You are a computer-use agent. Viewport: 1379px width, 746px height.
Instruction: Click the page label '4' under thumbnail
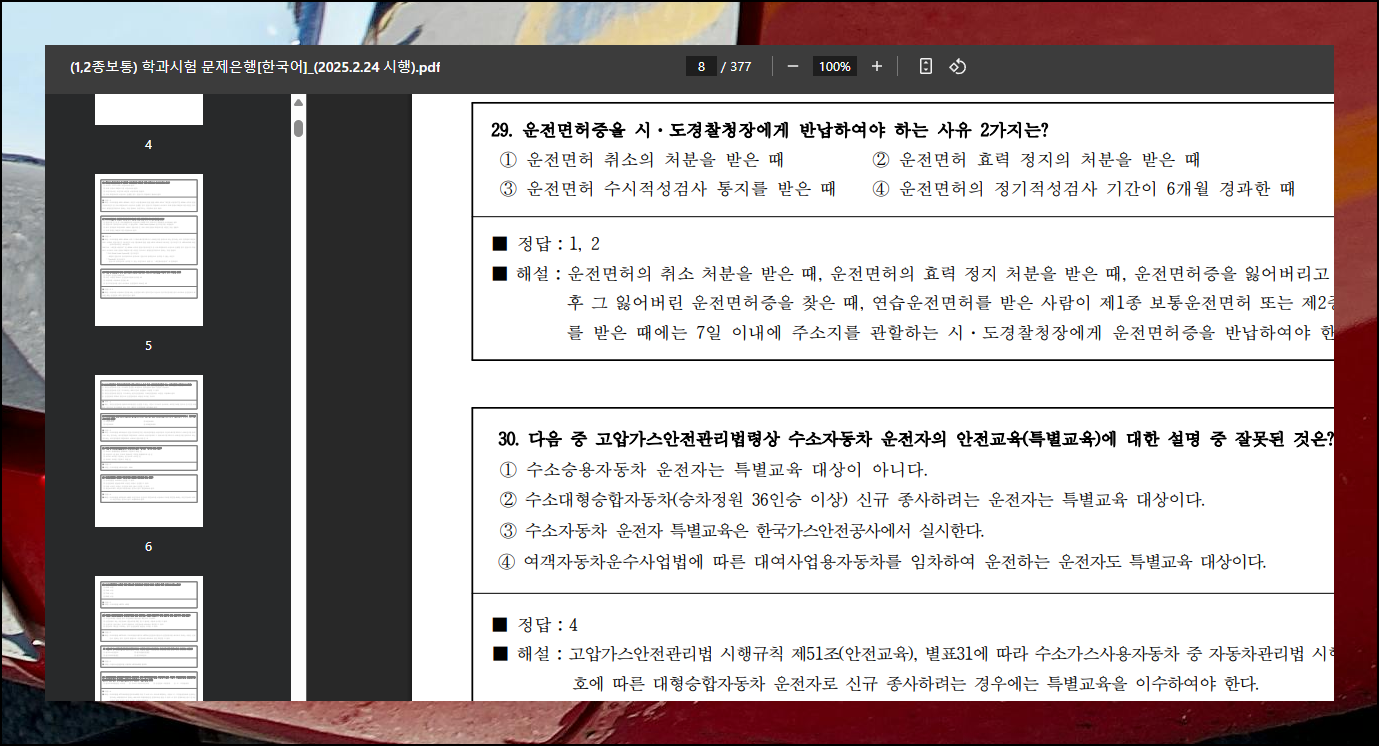tap(149, 145)
